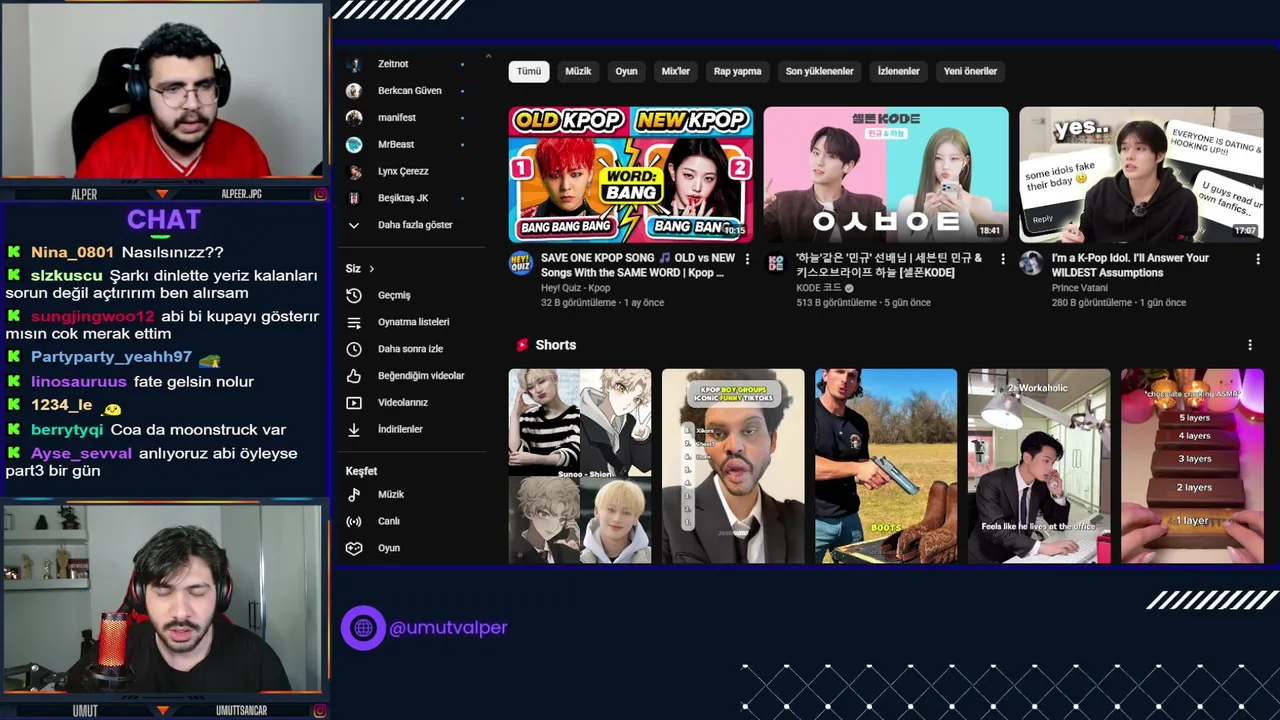Open the KODE video thumbnail
Viewport: 1280px width, 720px height.
[x=886, y=175]
